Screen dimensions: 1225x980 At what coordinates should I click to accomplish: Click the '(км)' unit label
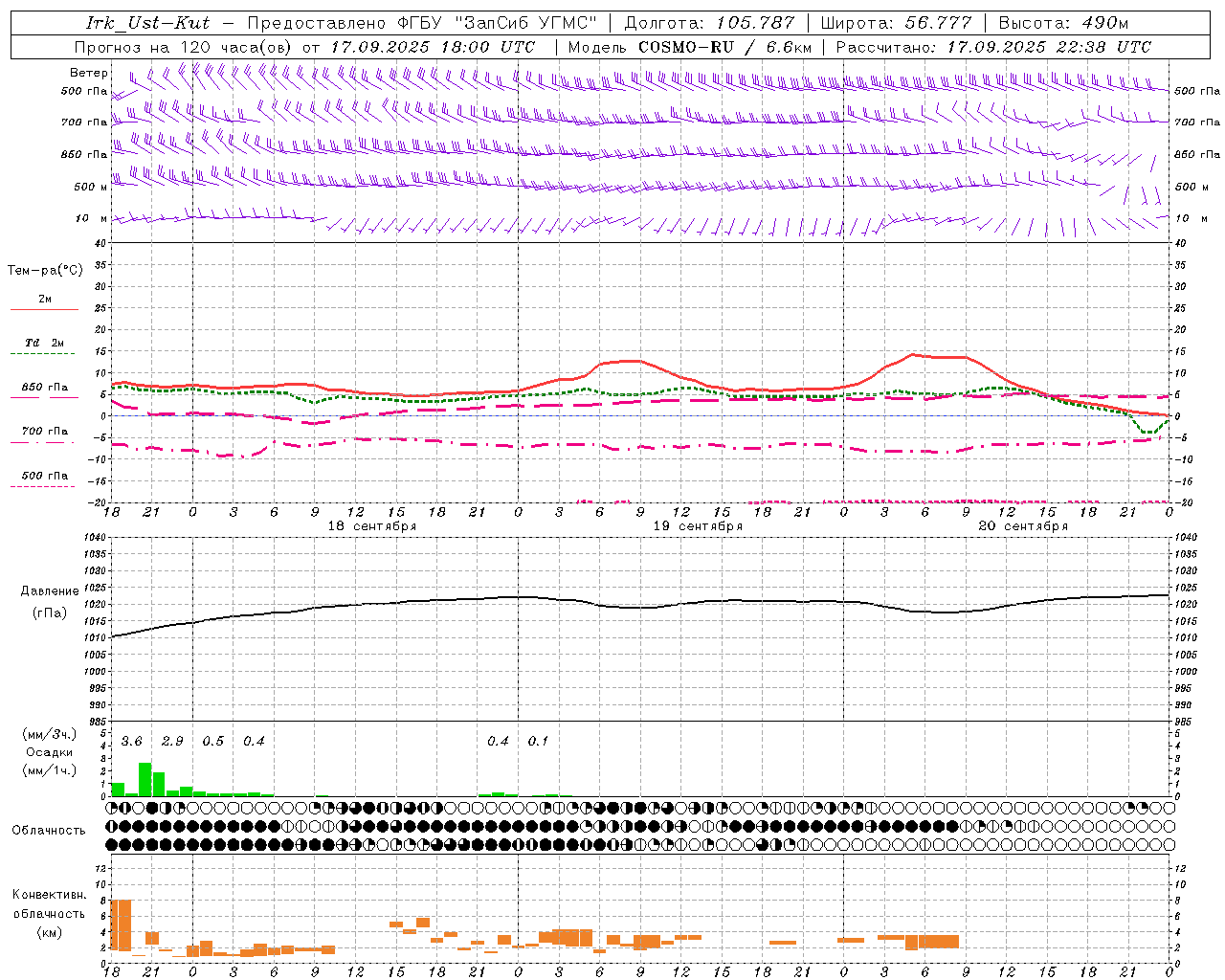click(50, 932)
